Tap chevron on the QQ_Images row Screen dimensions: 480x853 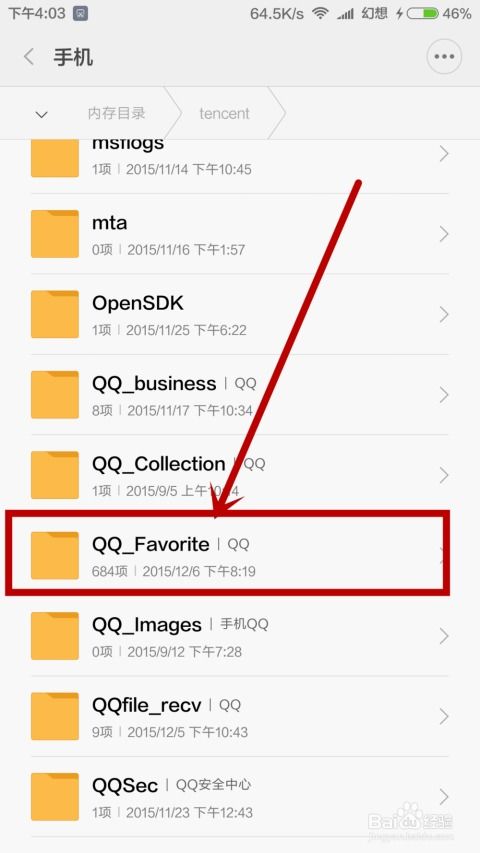point(444,636)
